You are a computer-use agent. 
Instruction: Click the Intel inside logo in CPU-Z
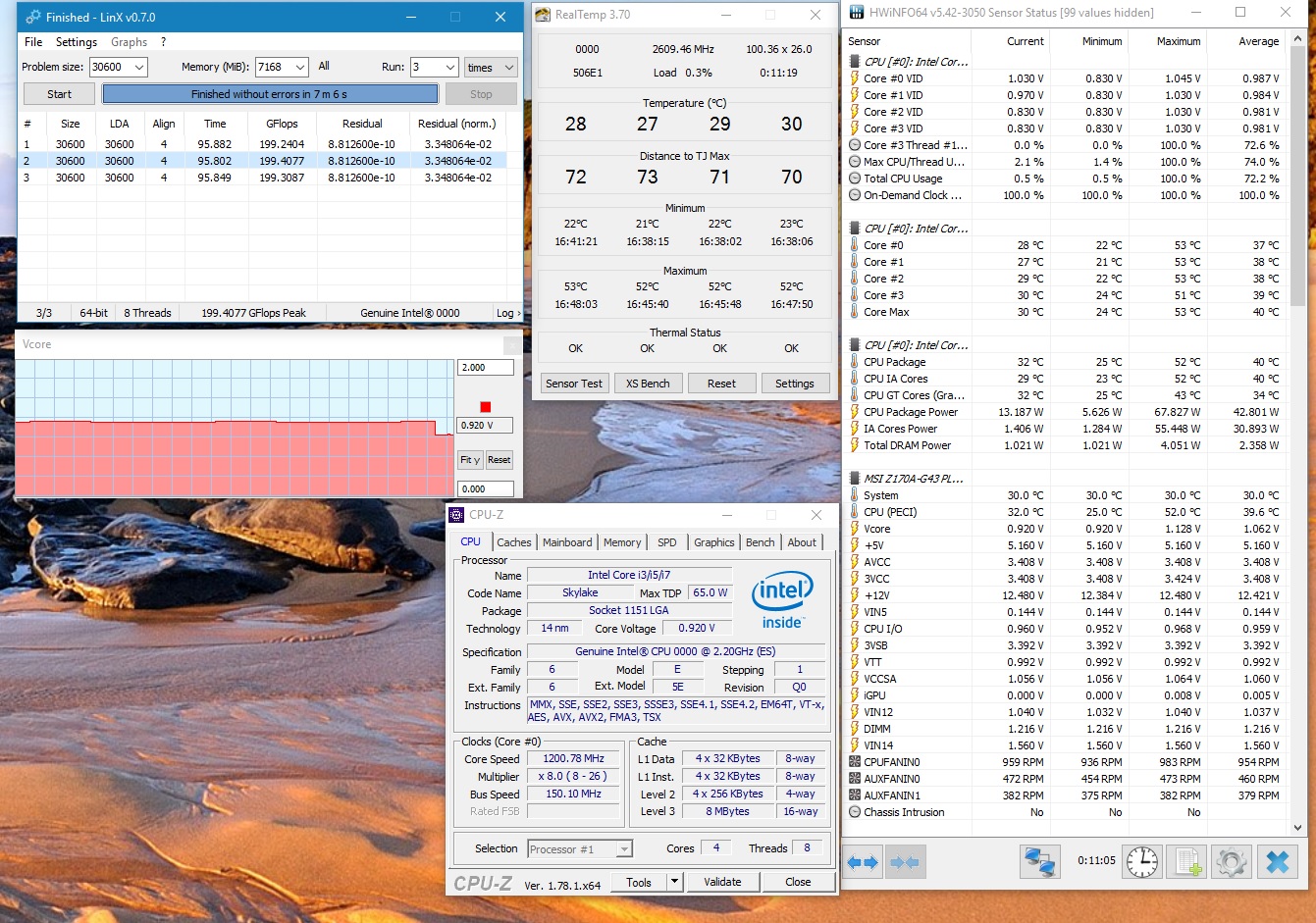click(782, 599)
